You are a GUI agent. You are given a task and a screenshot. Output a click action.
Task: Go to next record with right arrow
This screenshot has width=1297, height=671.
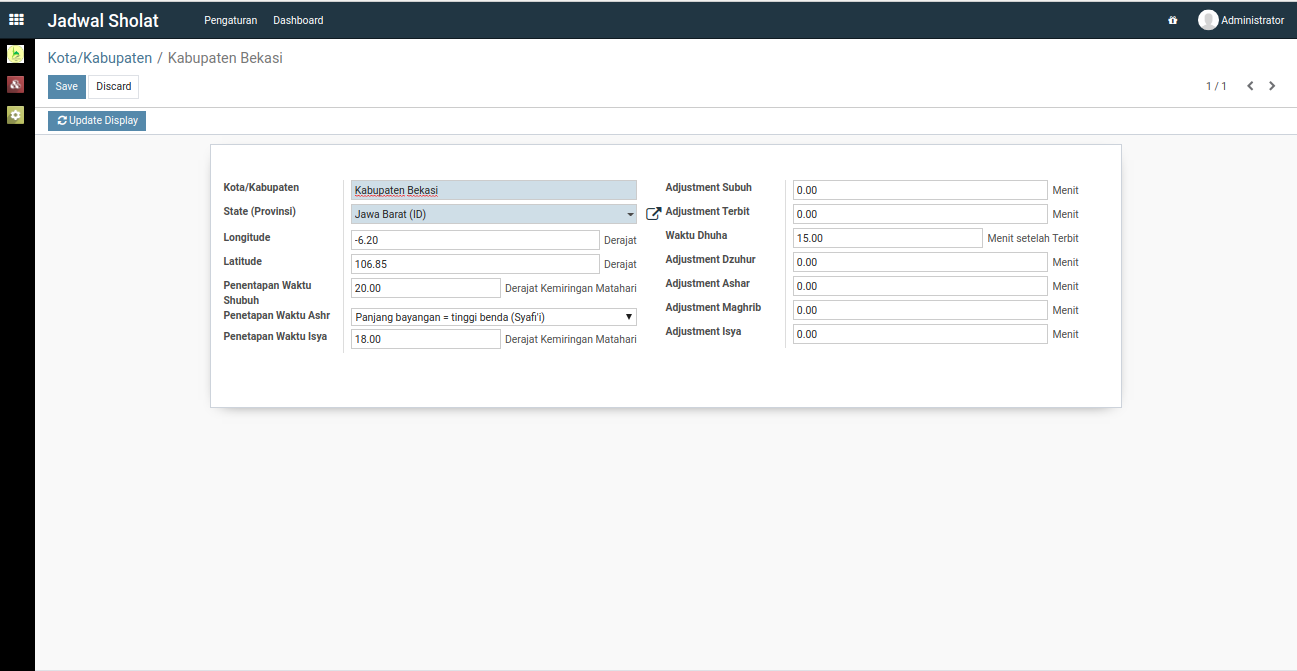1272,86
